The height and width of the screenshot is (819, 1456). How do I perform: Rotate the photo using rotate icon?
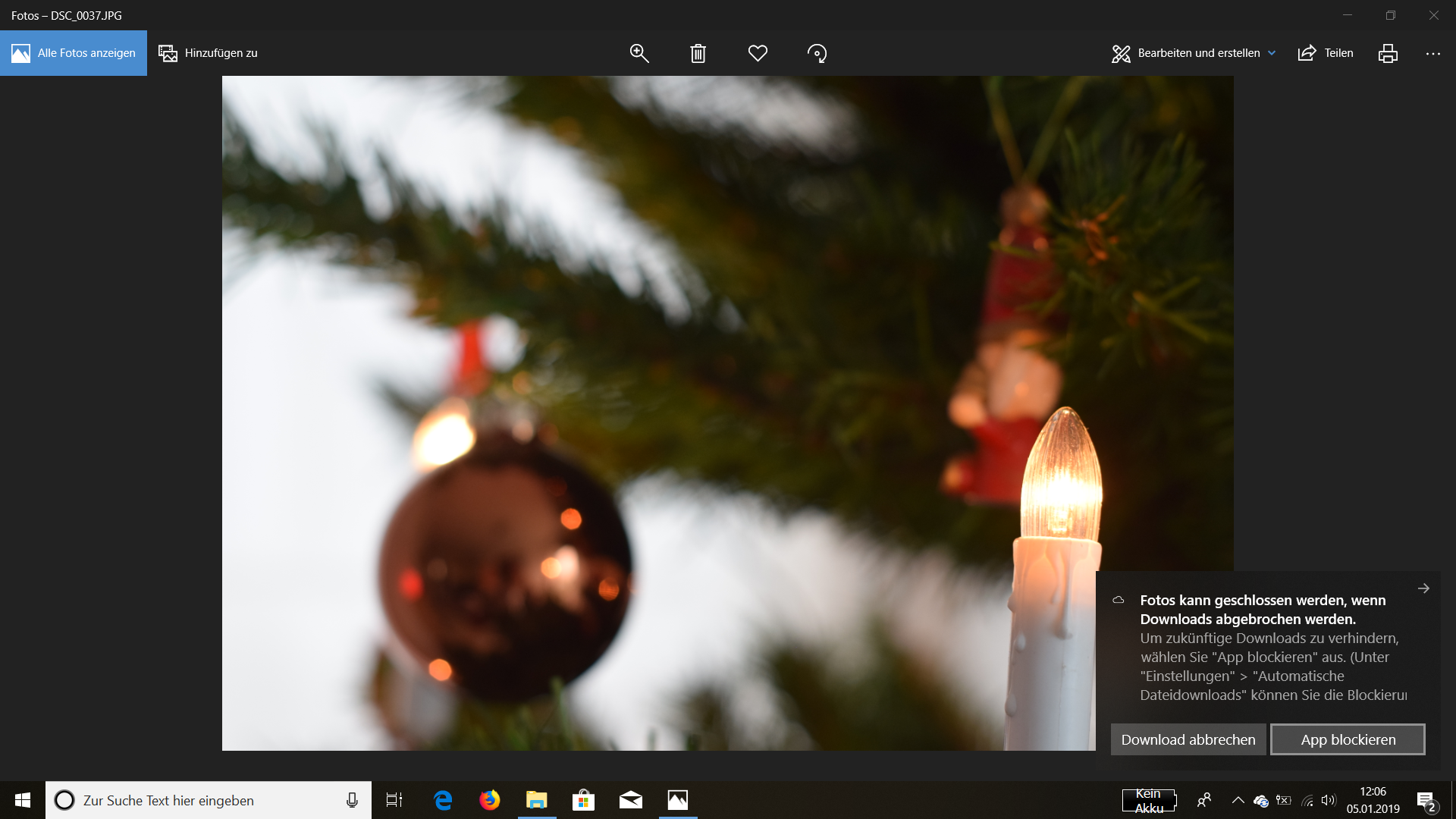pos(817,53)
